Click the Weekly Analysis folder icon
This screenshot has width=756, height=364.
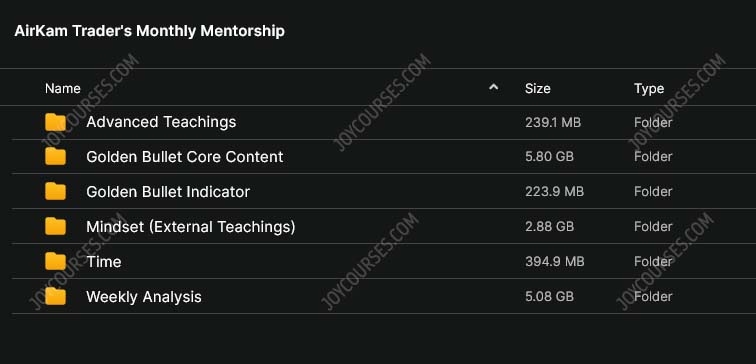(55, 296)
